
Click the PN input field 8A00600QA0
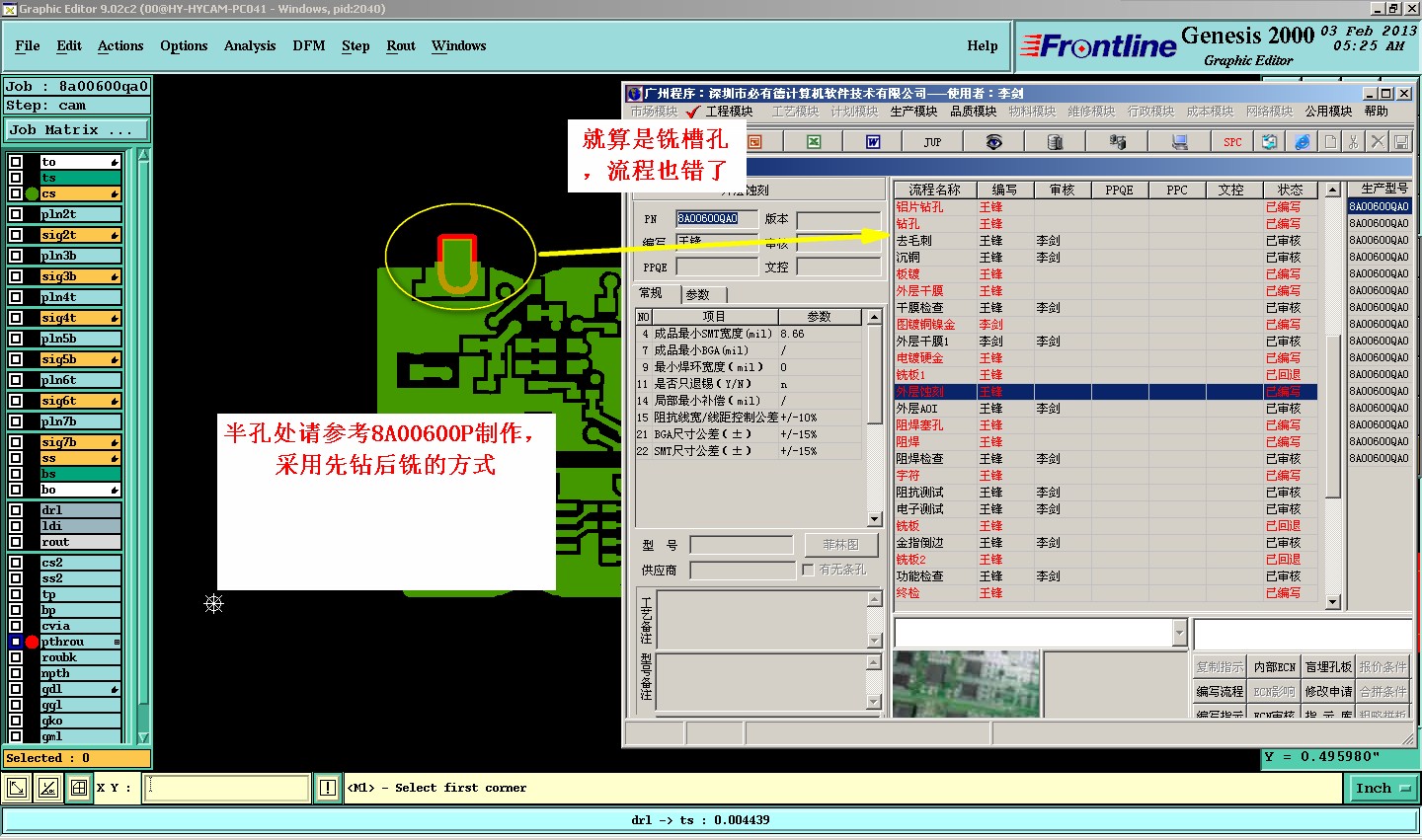pyautogui.click(x=716, y=218)
